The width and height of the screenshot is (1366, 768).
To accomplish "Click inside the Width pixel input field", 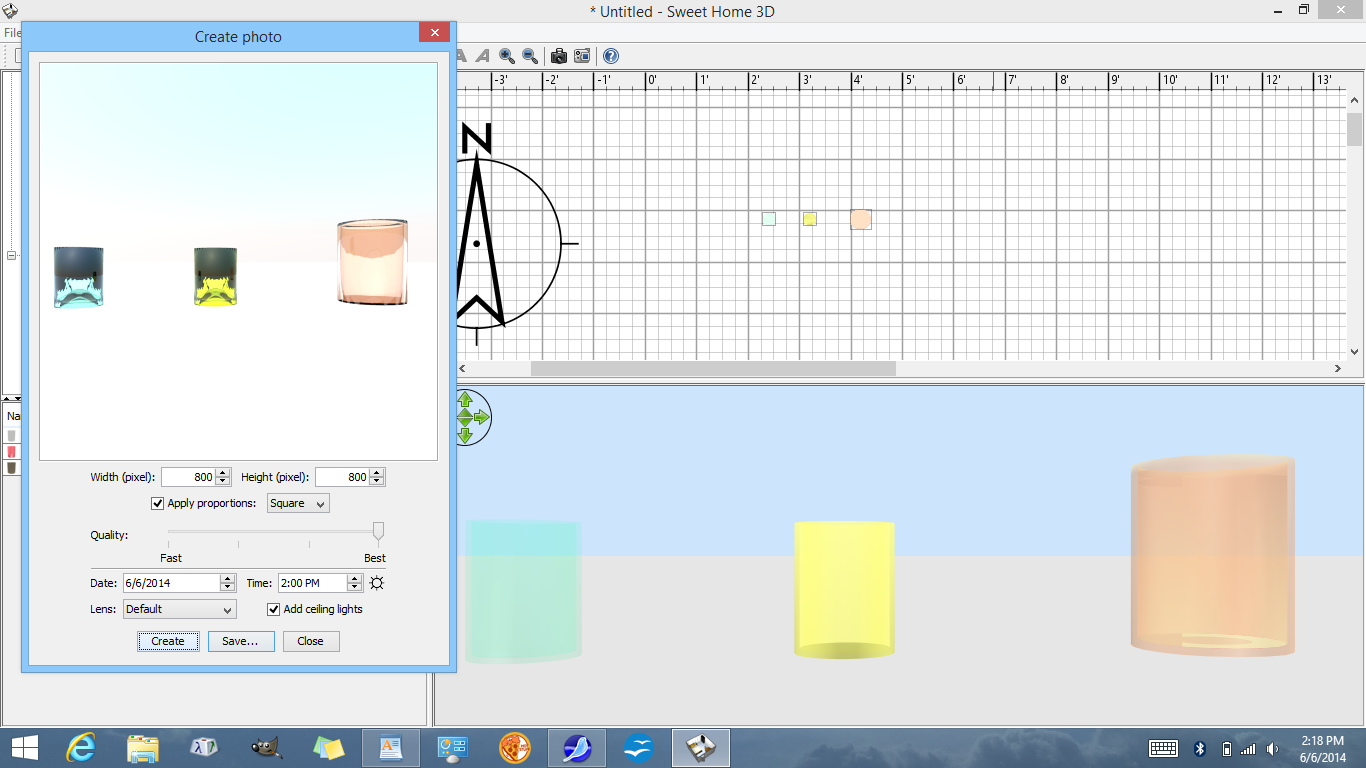I will (x=188, y=477).
